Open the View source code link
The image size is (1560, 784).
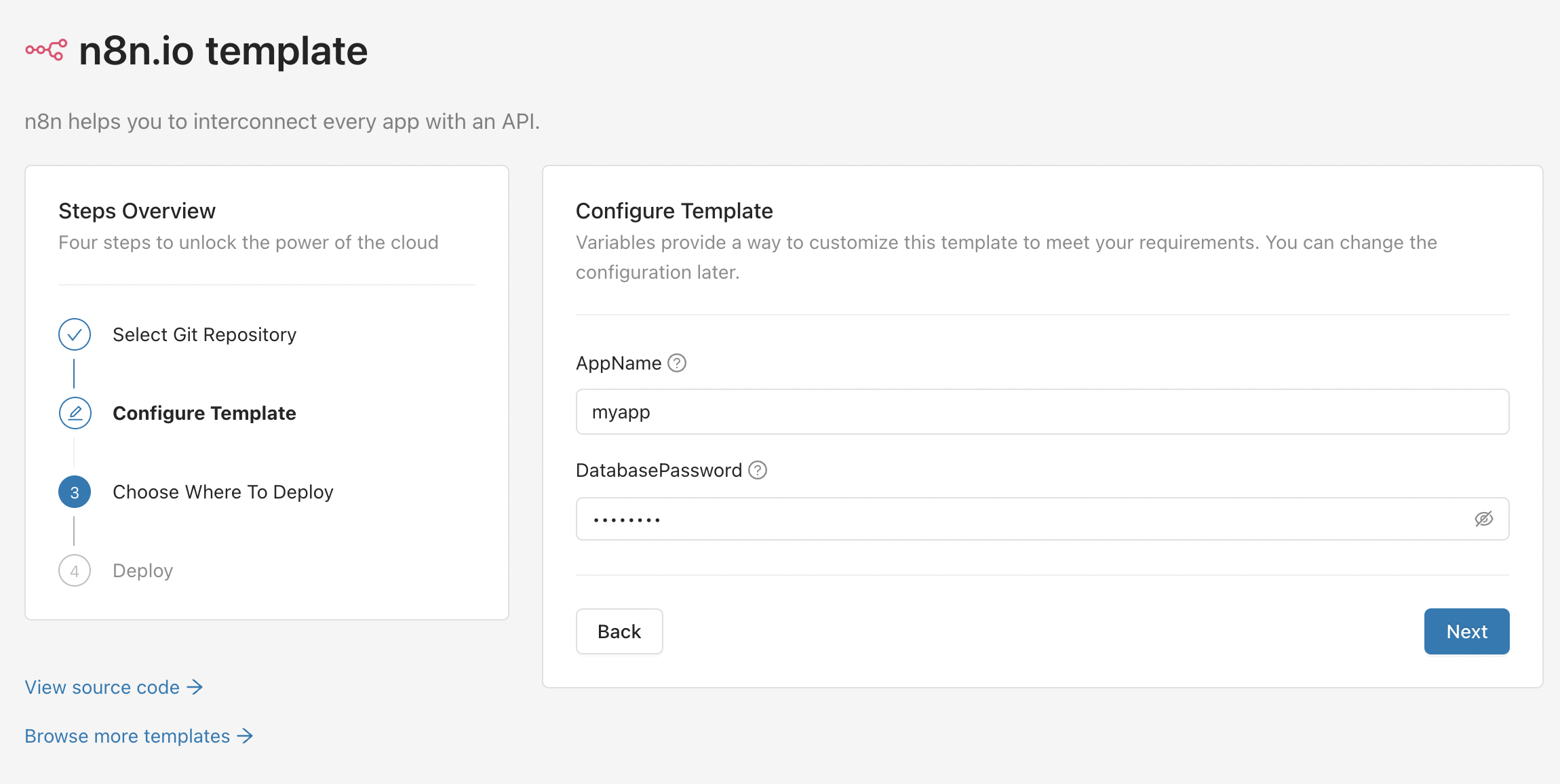[114, 687]
